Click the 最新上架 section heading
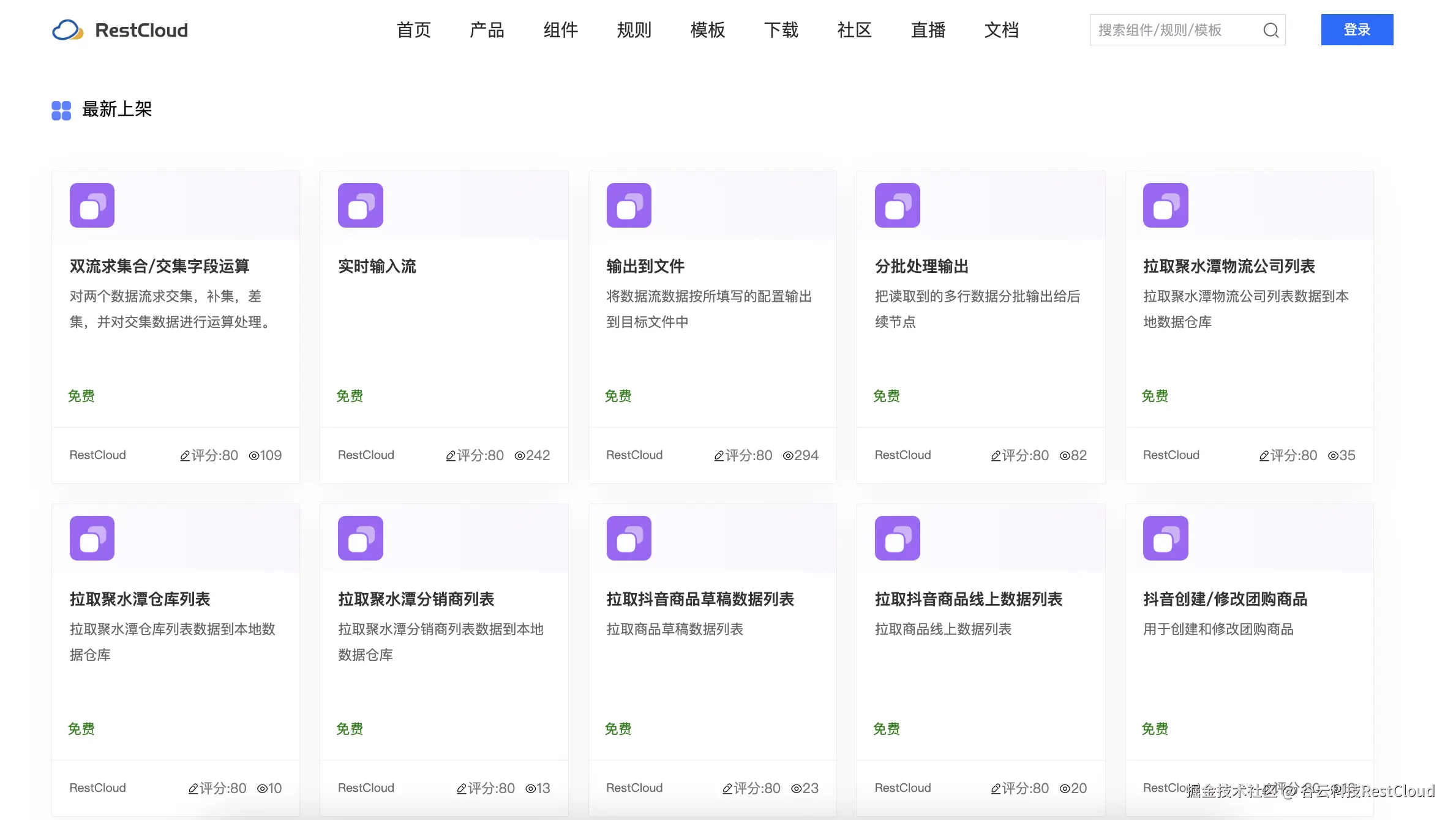 coord(117,110)
